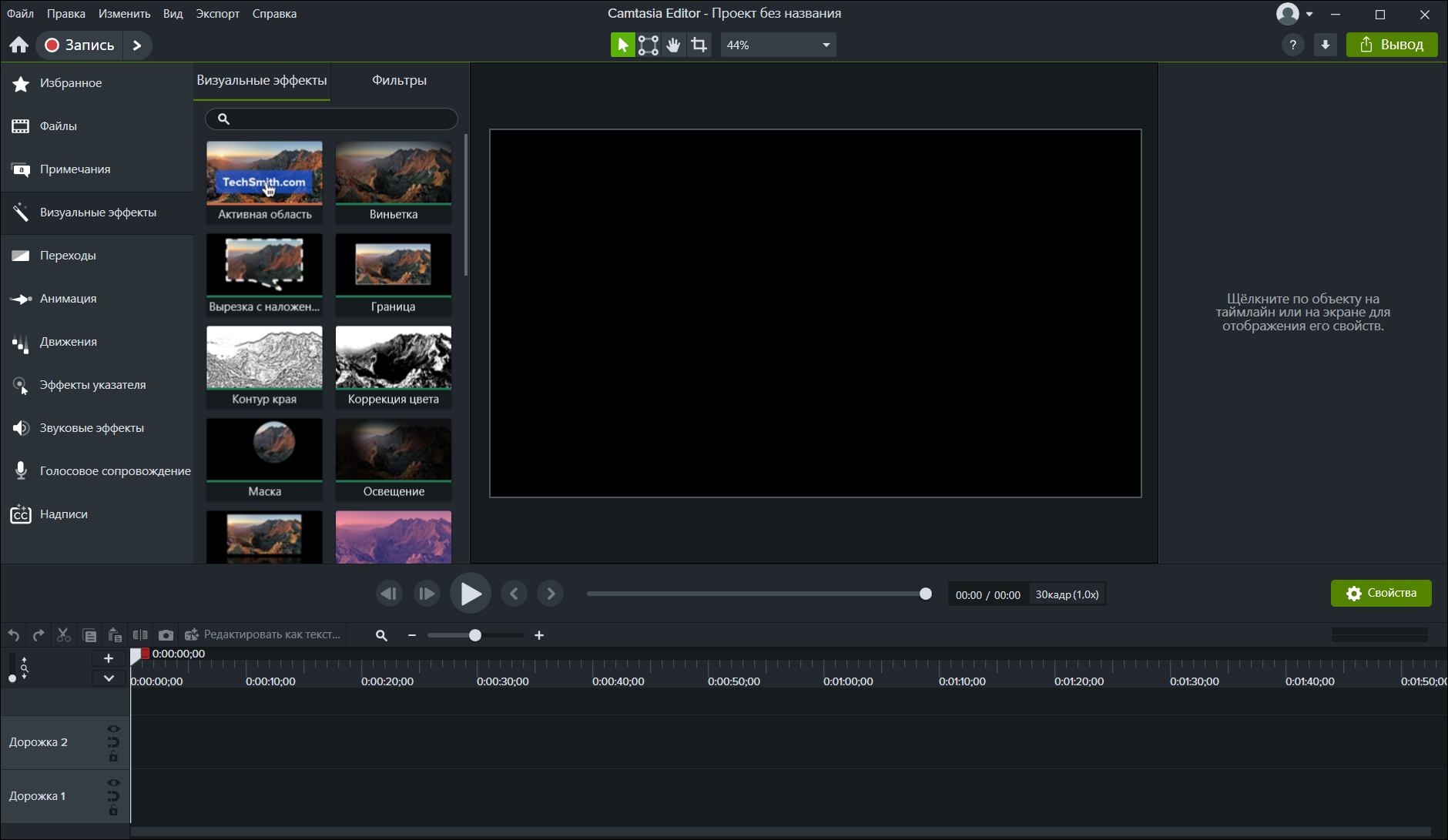1448x840 pixels.
Task: Open the Экспорт menu
Action: [x=217, y=14]
